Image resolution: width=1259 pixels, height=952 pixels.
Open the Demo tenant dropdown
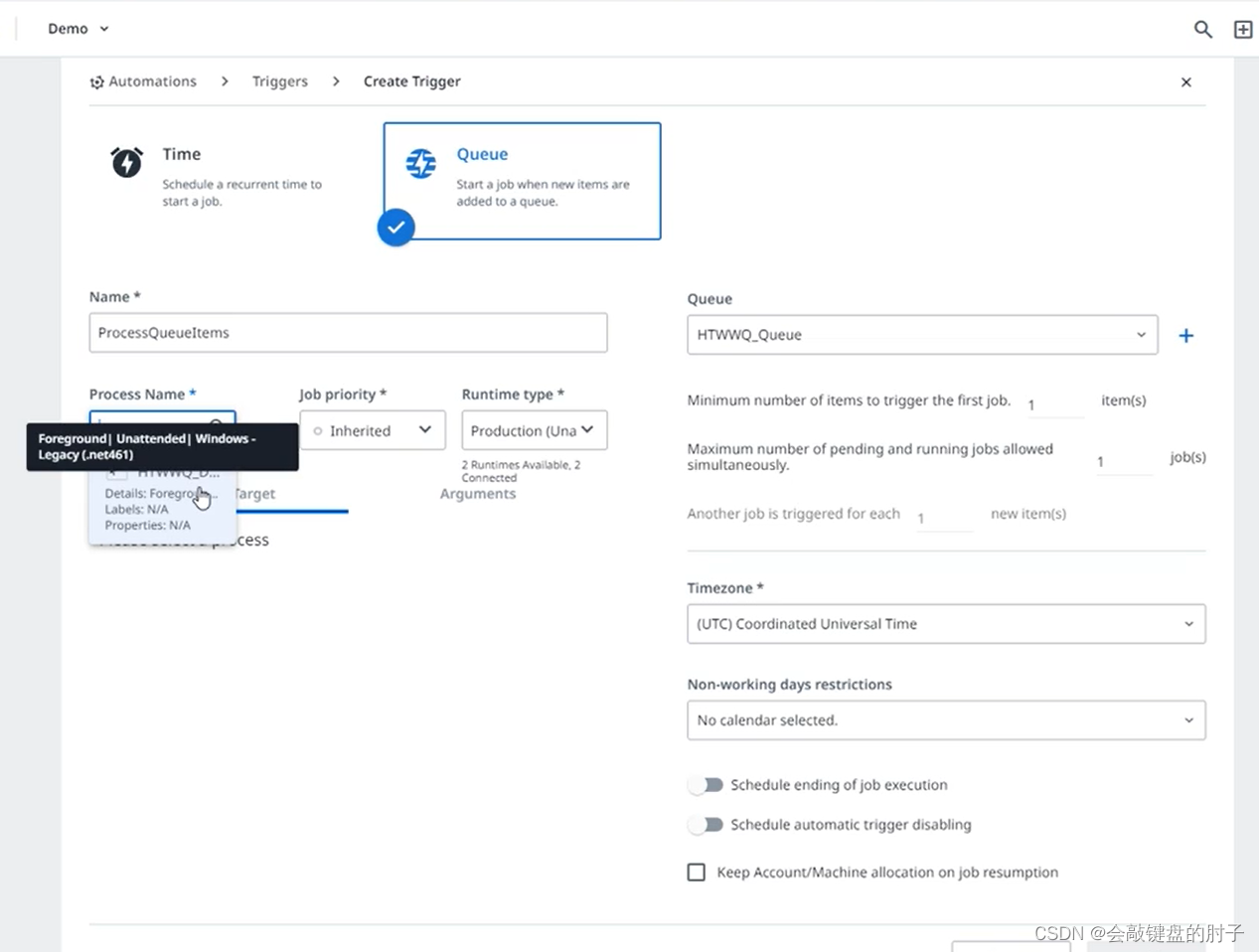[79, 29]
